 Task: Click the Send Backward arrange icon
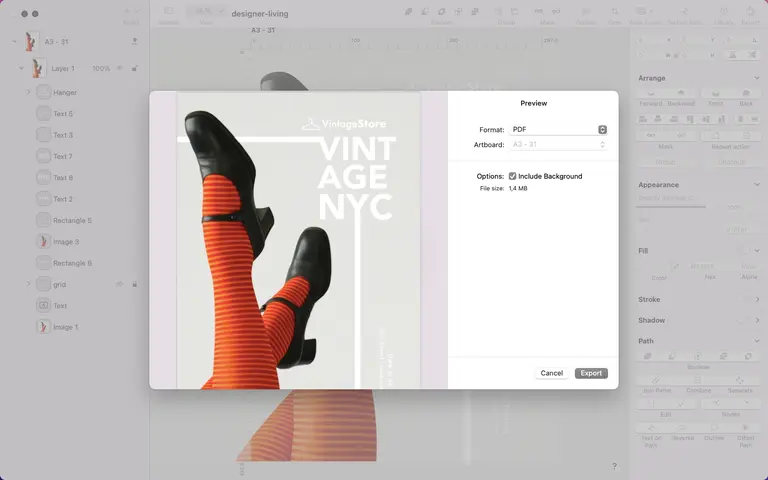[x=681, y=93]
